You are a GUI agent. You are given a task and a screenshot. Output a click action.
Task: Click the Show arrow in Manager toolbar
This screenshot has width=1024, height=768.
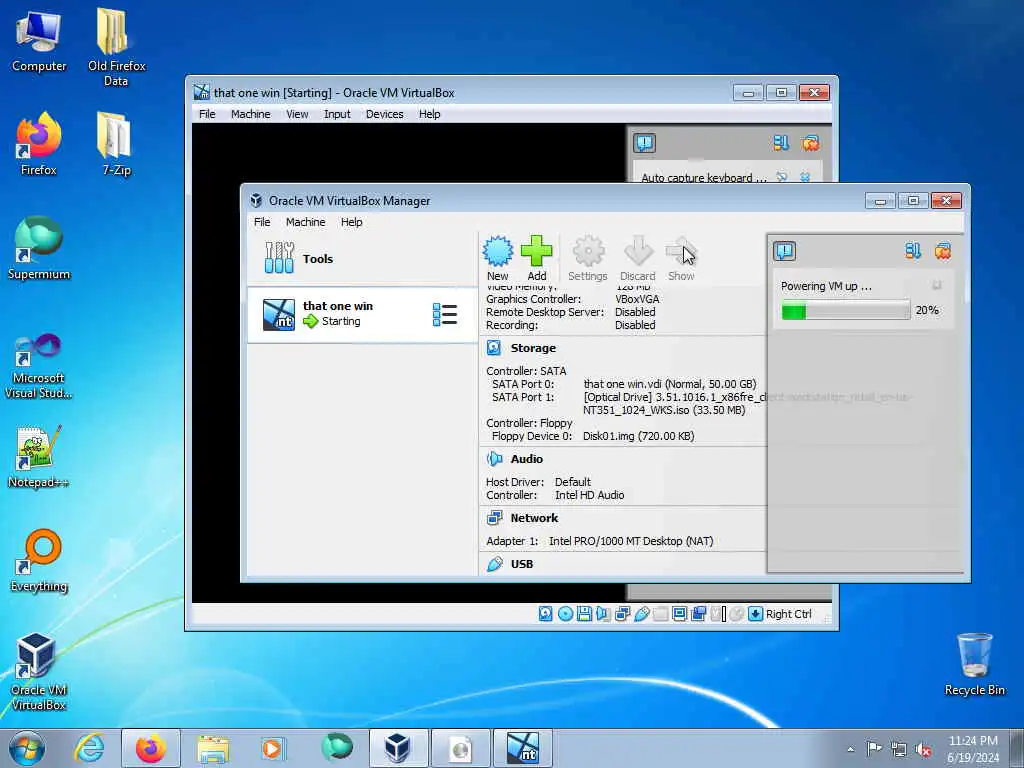tap(681, 258)
